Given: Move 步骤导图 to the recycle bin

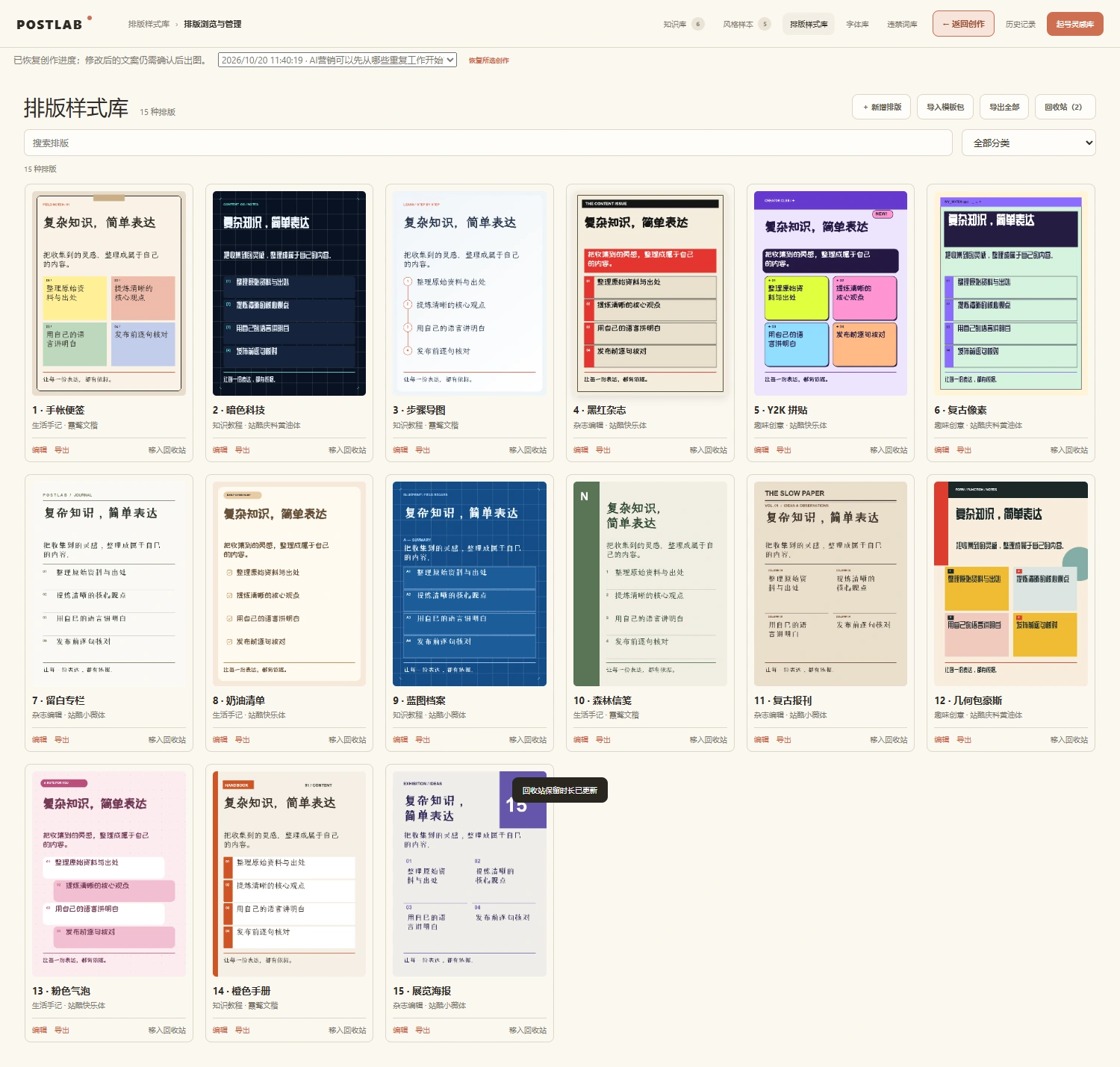Looking at the screenshot, I should (528, 450).
